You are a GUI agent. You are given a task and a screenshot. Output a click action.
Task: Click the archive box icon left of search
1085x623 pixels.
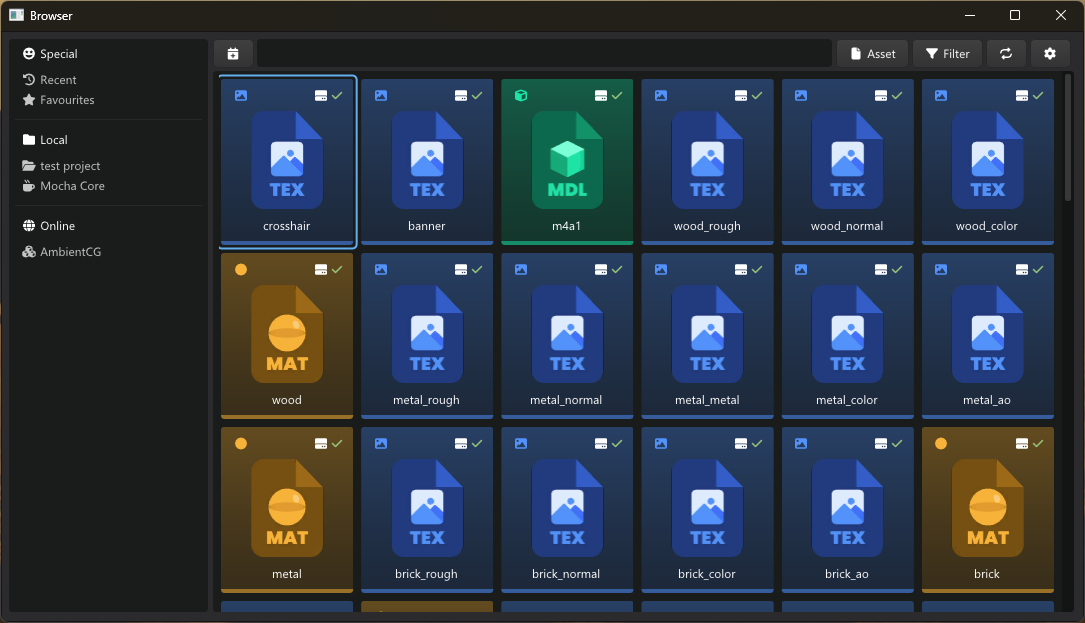coord(233,54)
